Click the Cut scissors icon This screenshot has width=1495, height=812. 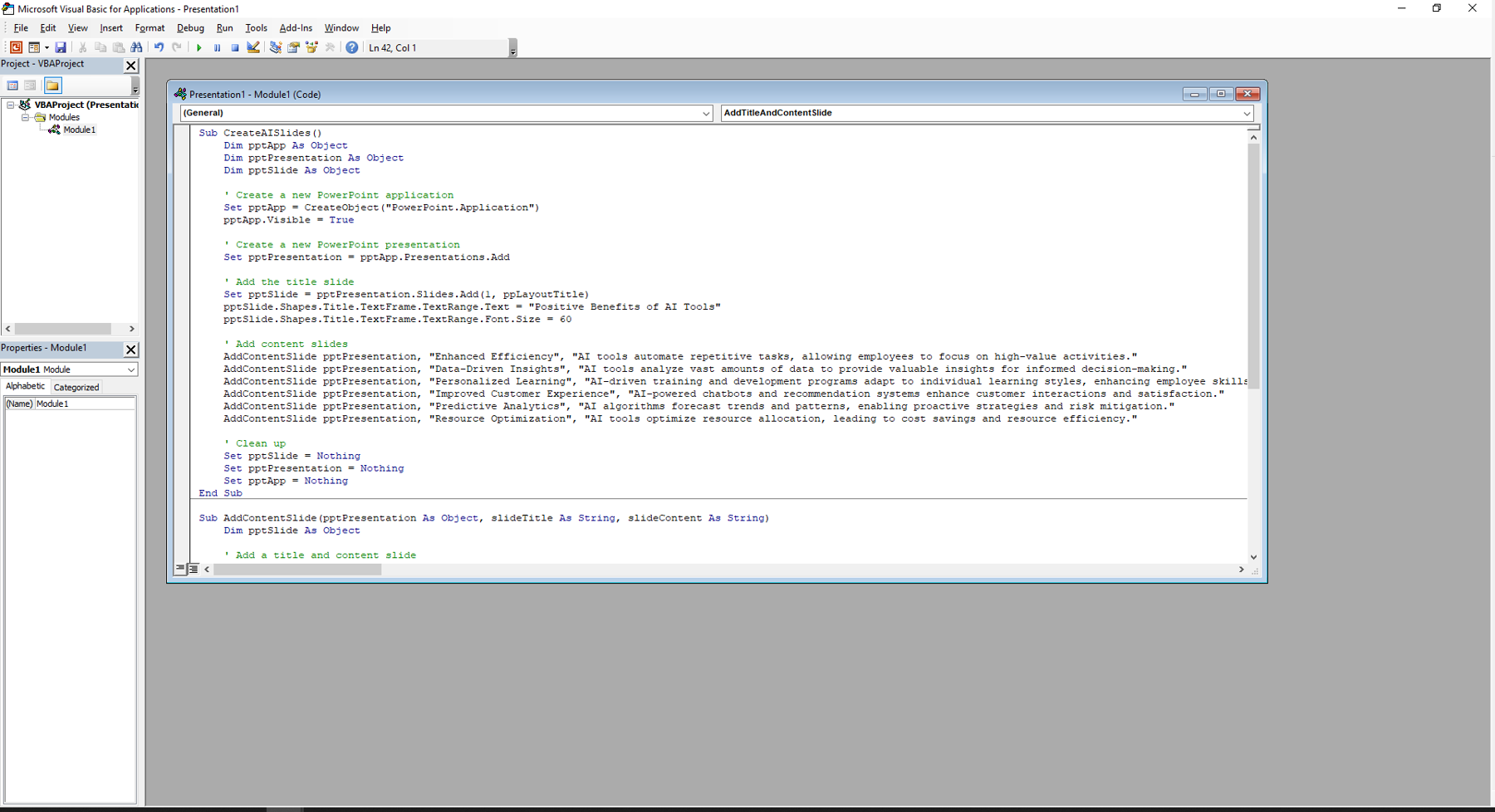pyautogui.click(x=82, y=47)
